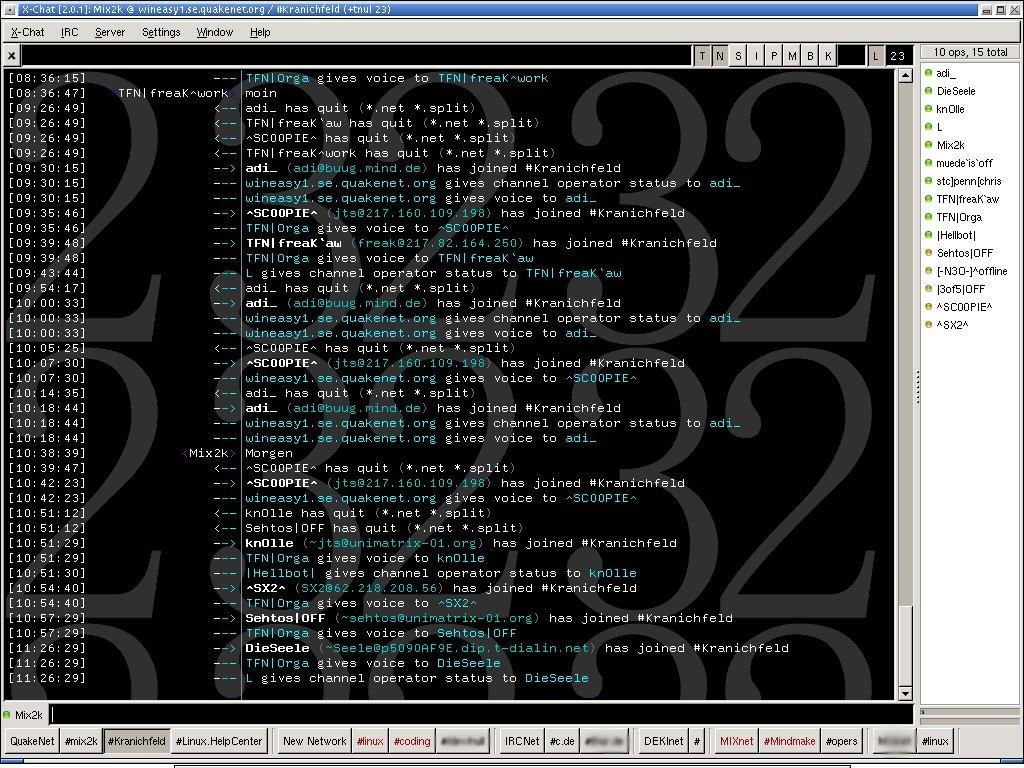
Task: Click the Mix2k nickname button
Action: coord(24,715)
